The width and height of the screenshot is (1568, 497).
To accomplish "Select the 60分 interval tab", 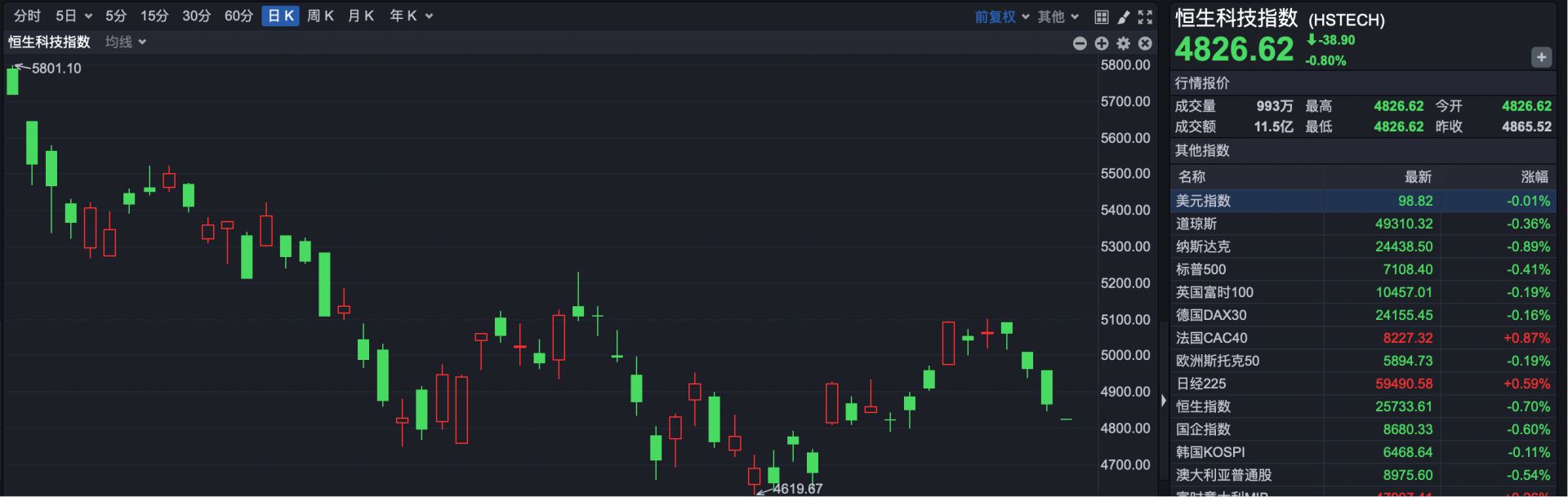I will pyautogui.click(x=238, y=16).
